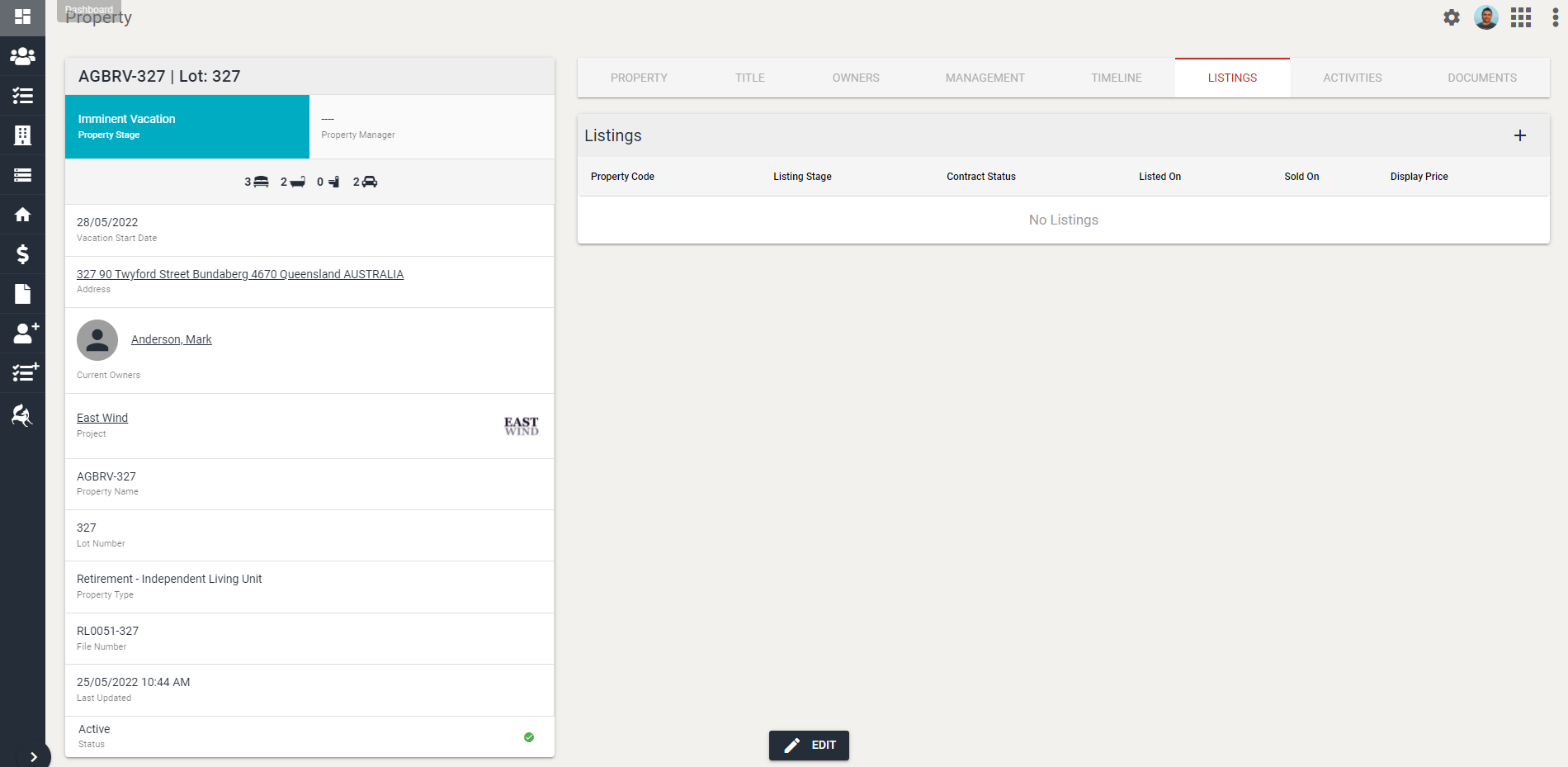Open the building icon in sidebar
The image size is (1568, 767).
tap(22, 135)
